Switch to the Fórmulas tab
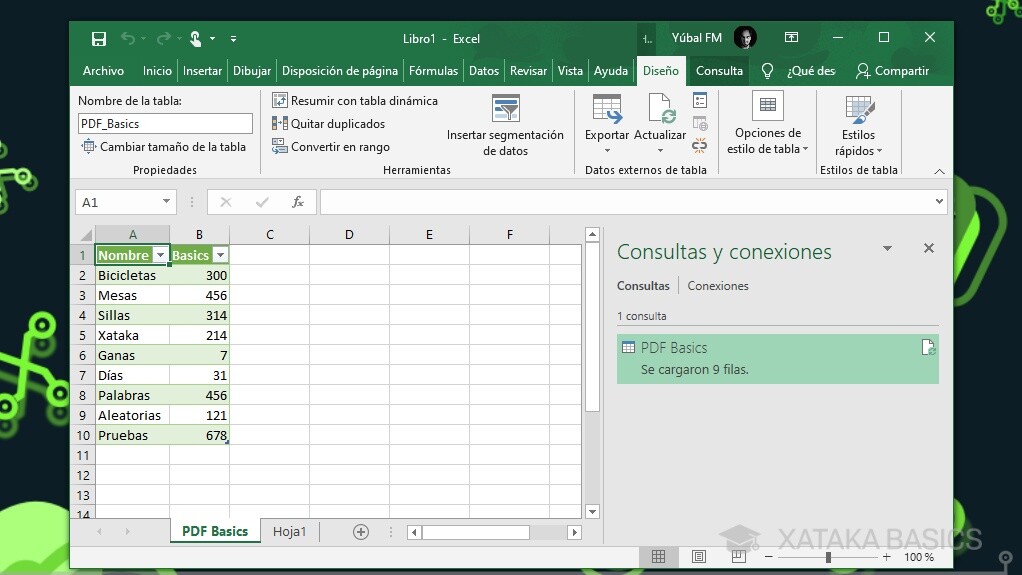The height and width of the screenshot is (575, 1022). (x=433, y=70)
